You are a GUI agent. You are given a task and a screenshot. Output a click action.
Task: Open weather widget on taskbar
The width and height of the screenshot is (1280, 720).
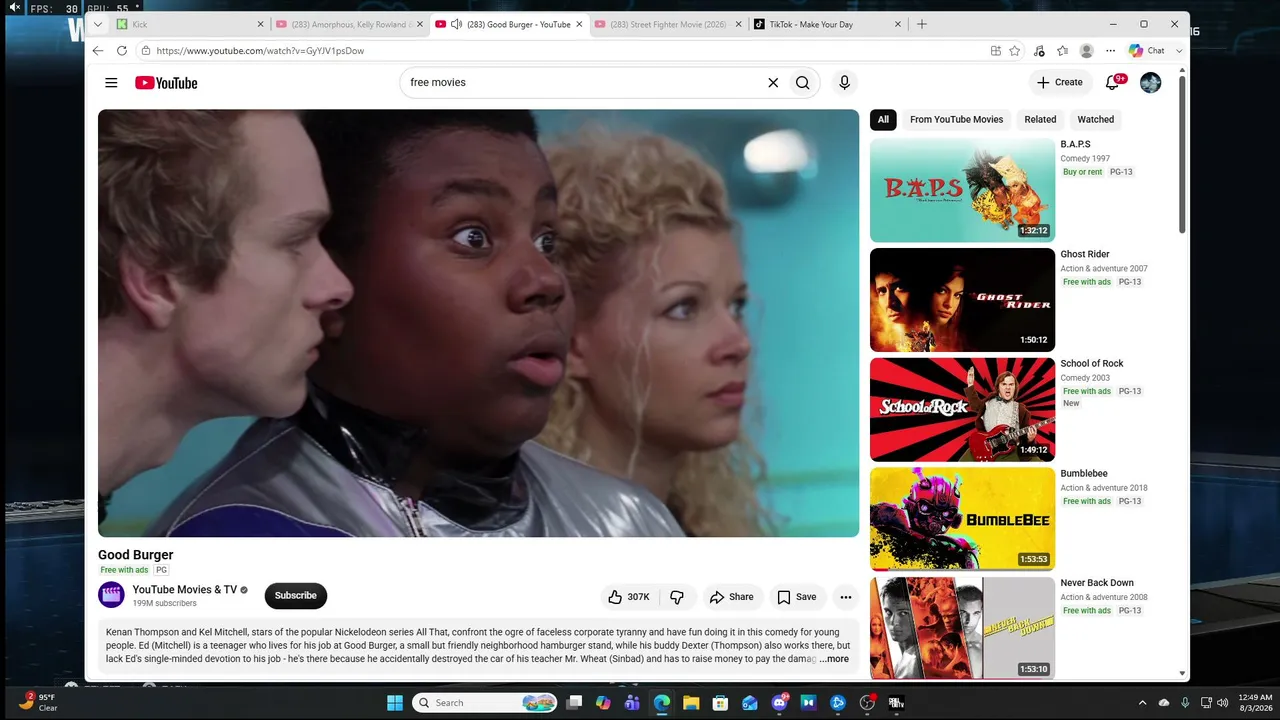coord(40,702)
